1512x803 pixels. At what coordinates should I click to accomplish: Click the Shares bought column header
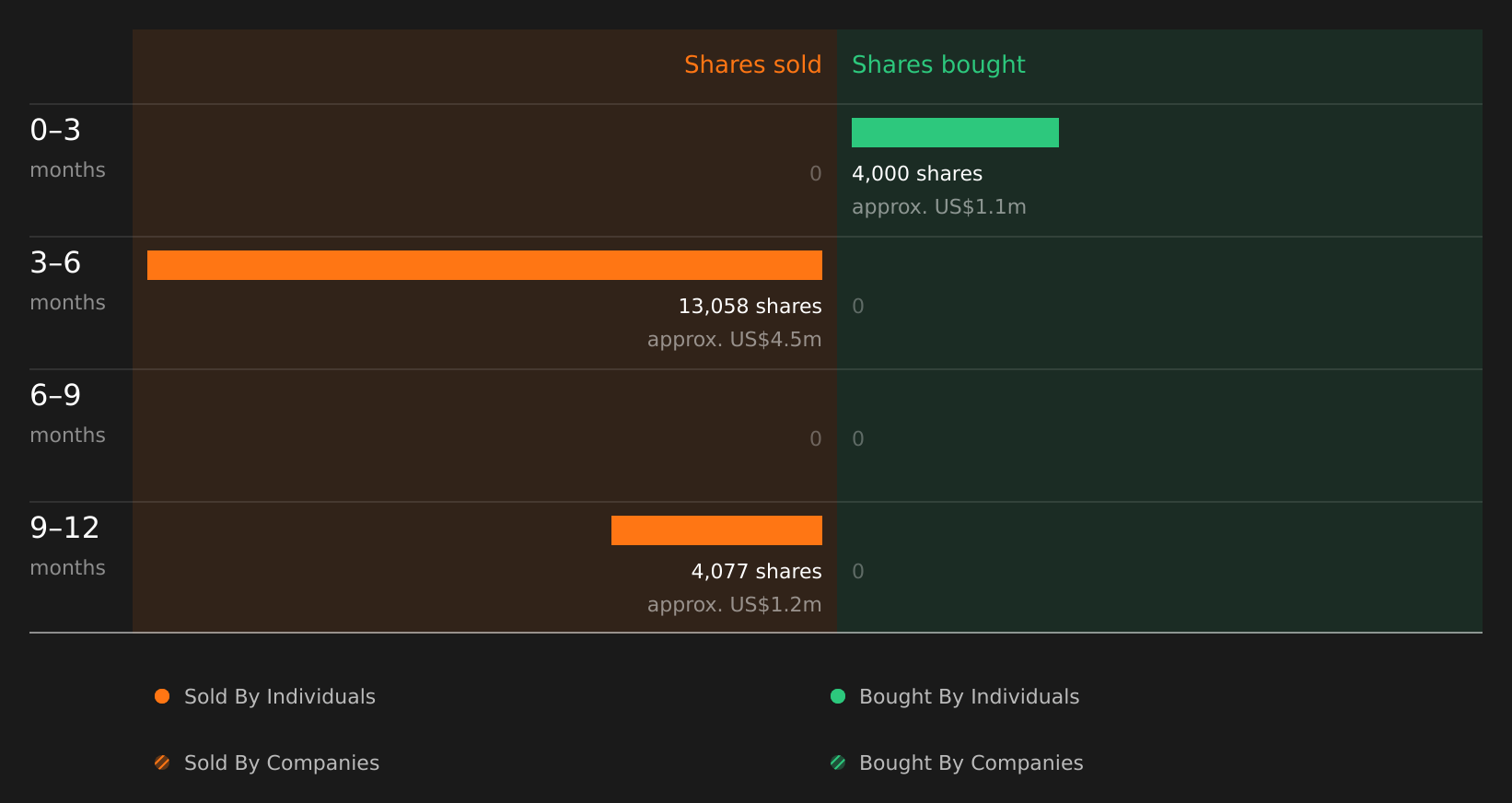(938, 64)
